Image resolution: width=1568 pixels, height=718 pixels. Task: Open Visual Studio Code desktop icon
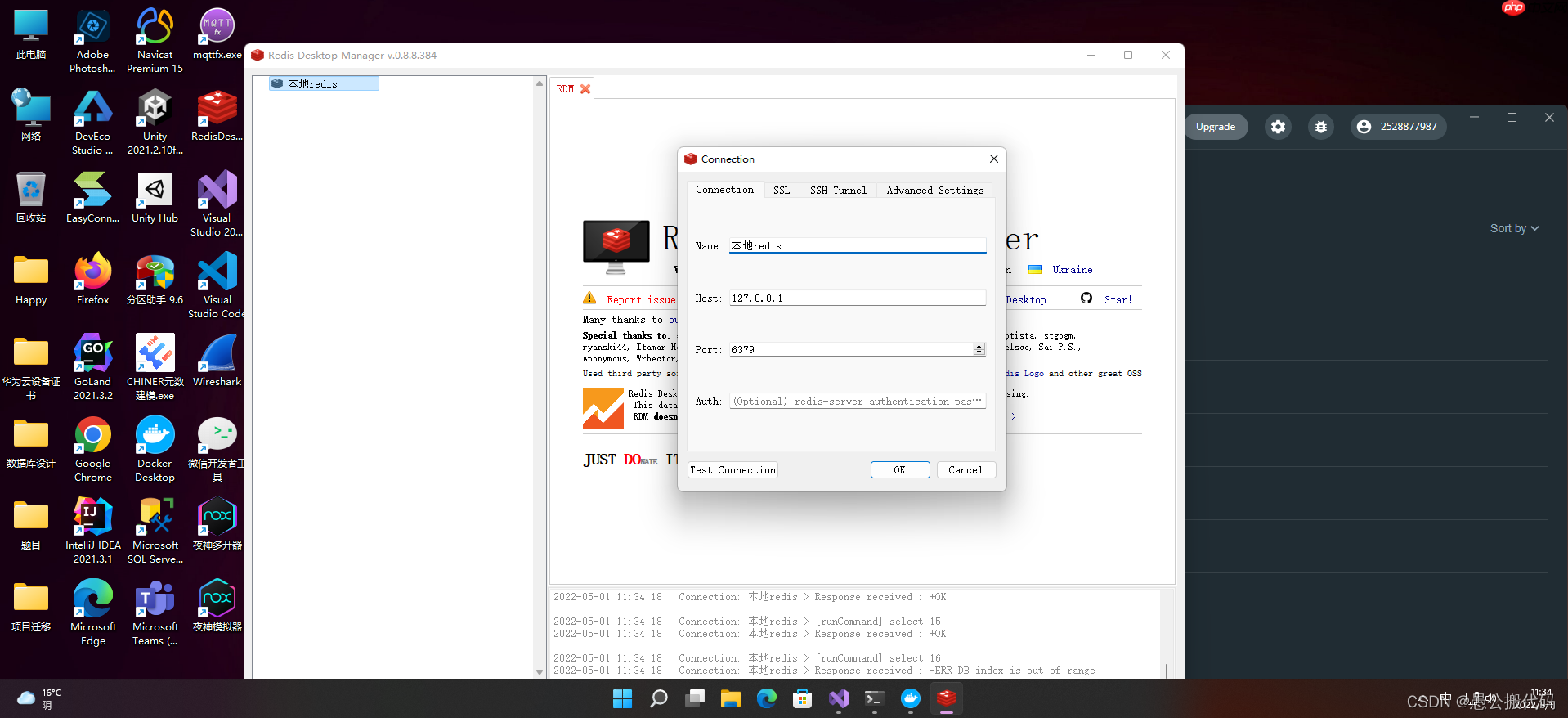pos(217,286)
